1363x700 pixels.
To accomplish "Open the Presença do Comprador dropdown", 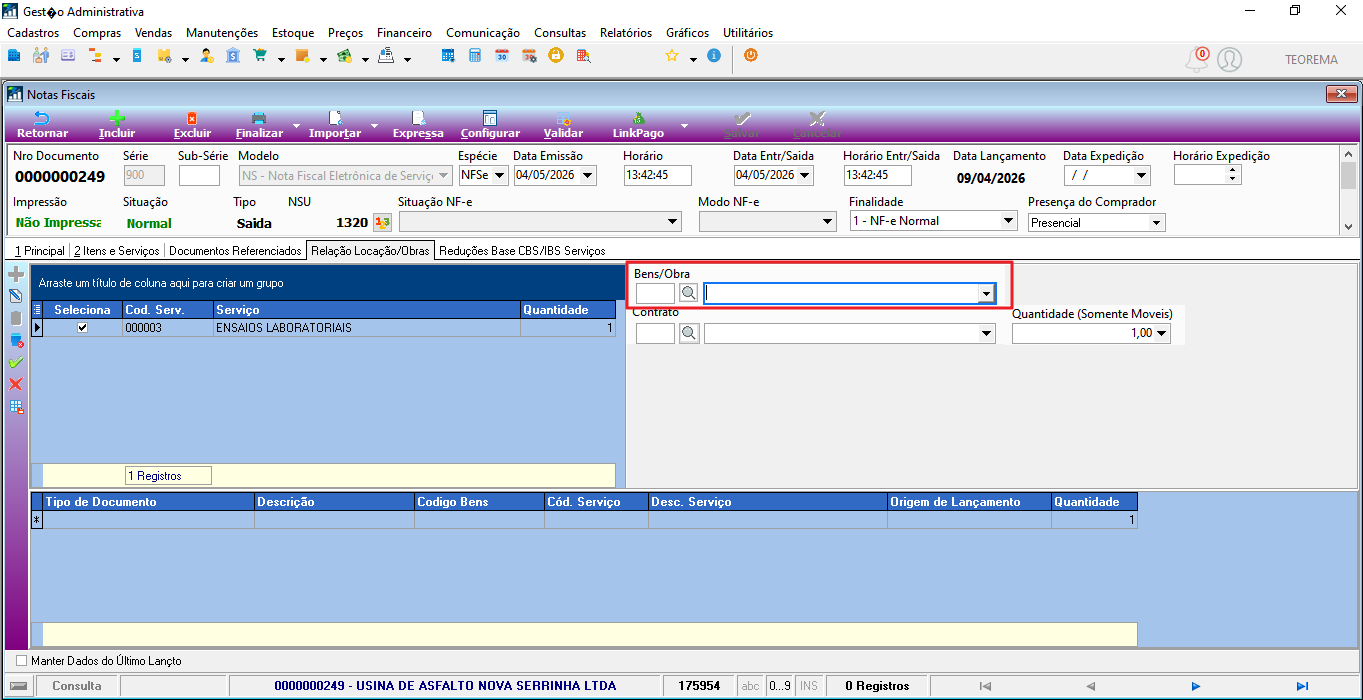I will pos(1157,223).
